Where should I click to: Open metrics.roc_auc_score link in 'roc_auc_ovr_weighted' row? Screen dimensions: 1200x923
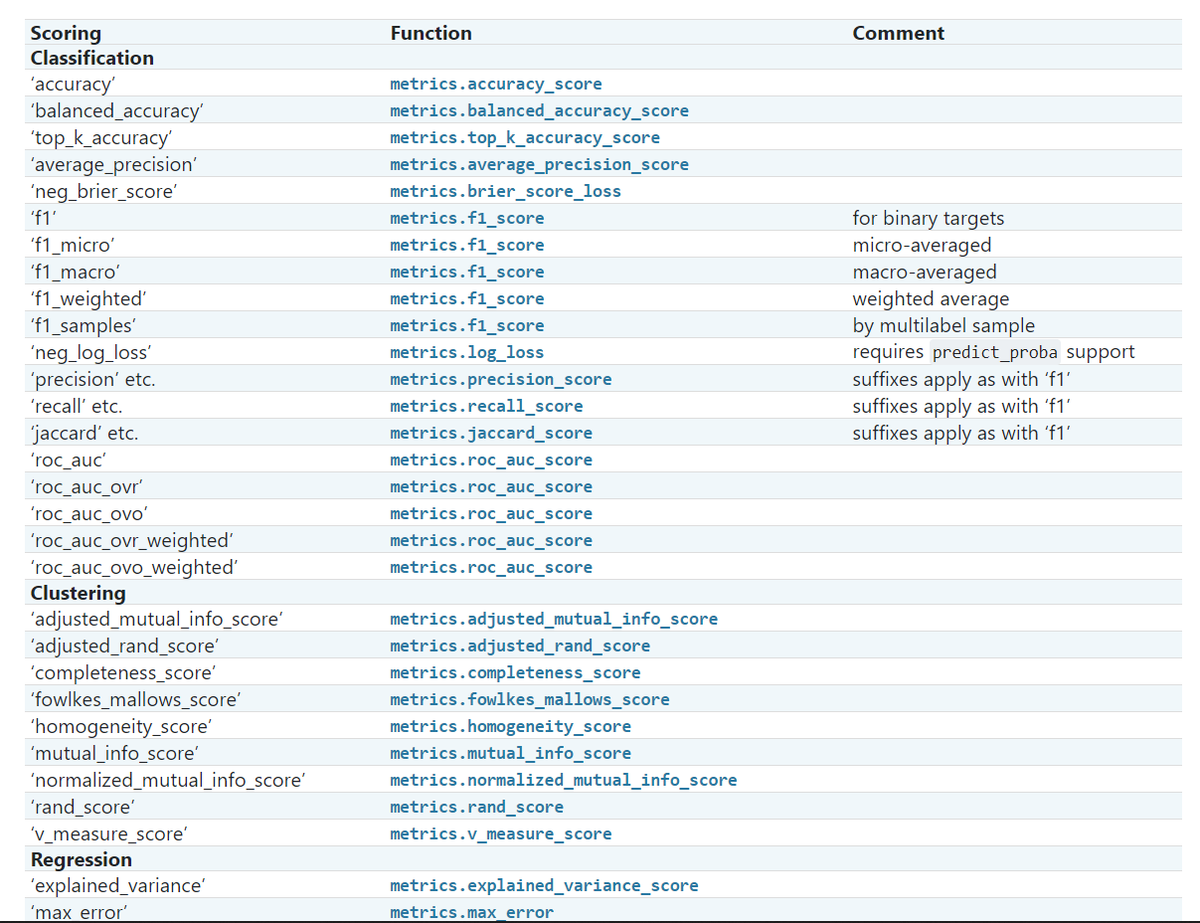[x=491, y=541]
